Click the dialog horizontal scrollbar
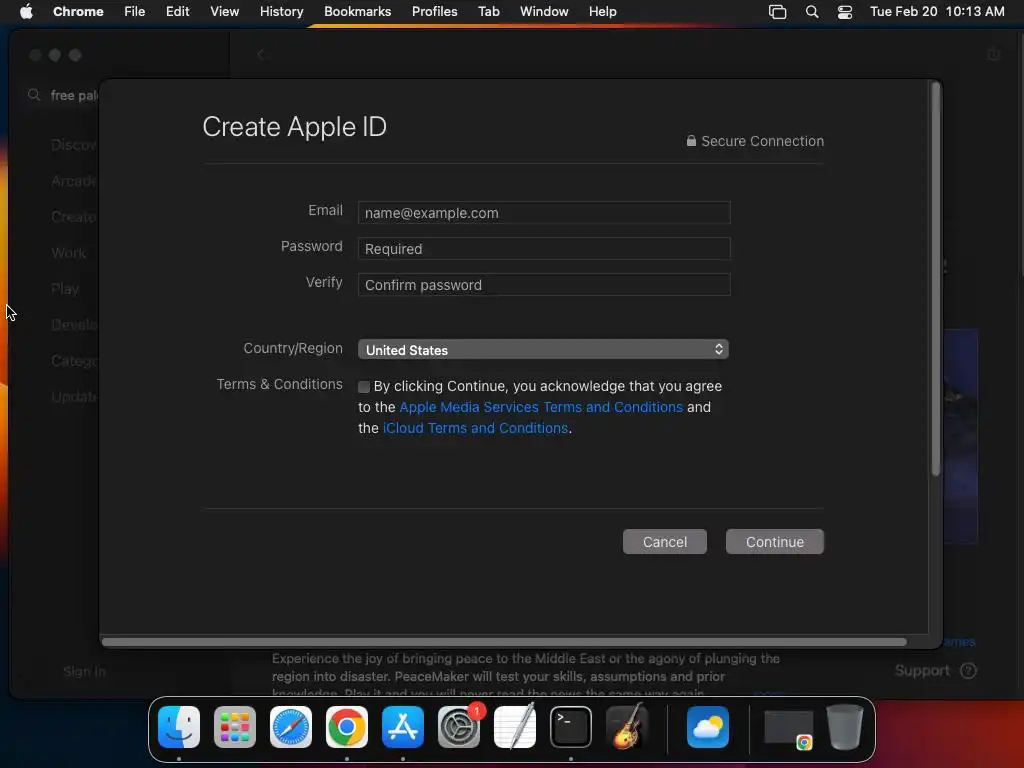 coord(504,642)
